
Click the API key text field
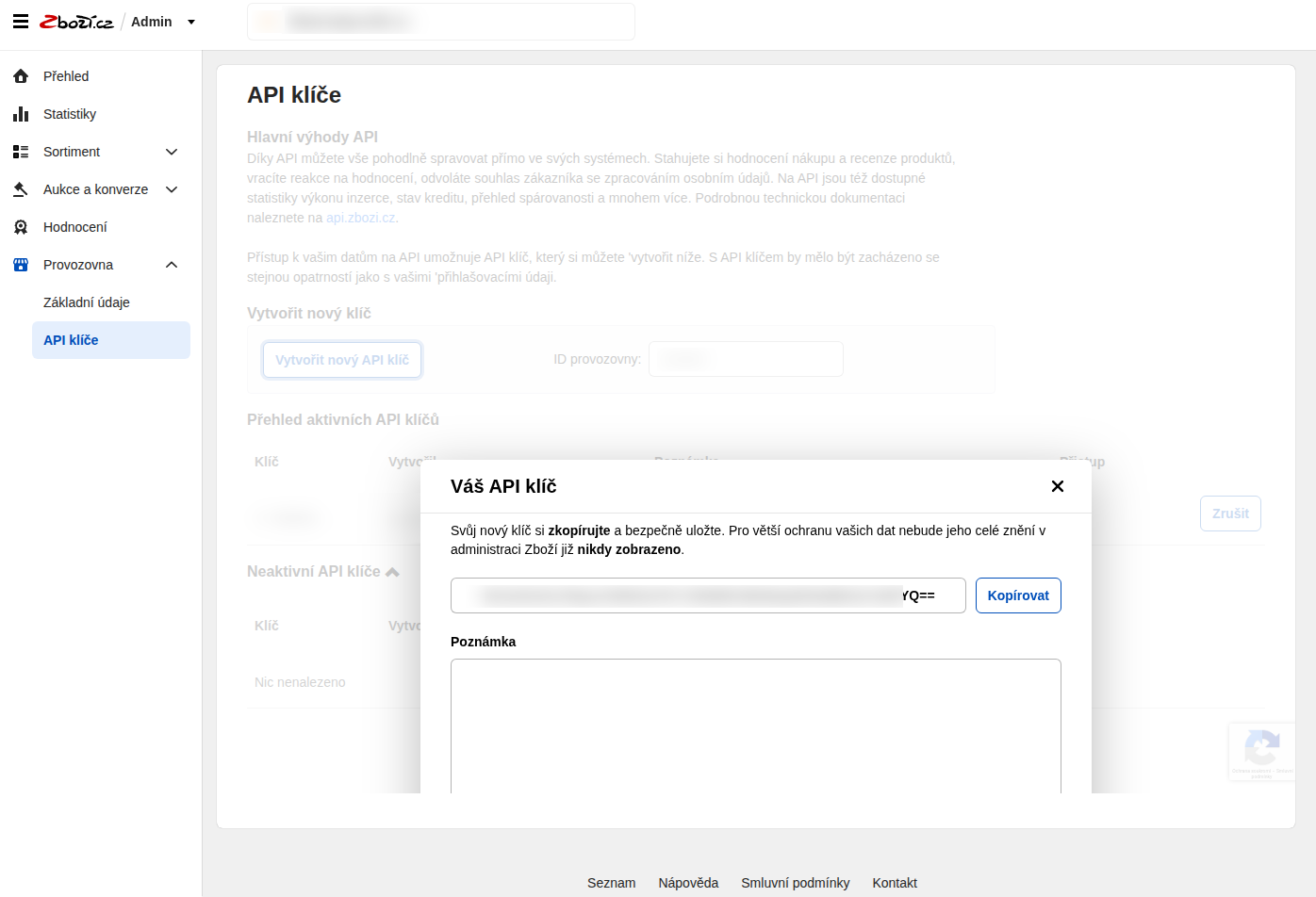[707, 595]
